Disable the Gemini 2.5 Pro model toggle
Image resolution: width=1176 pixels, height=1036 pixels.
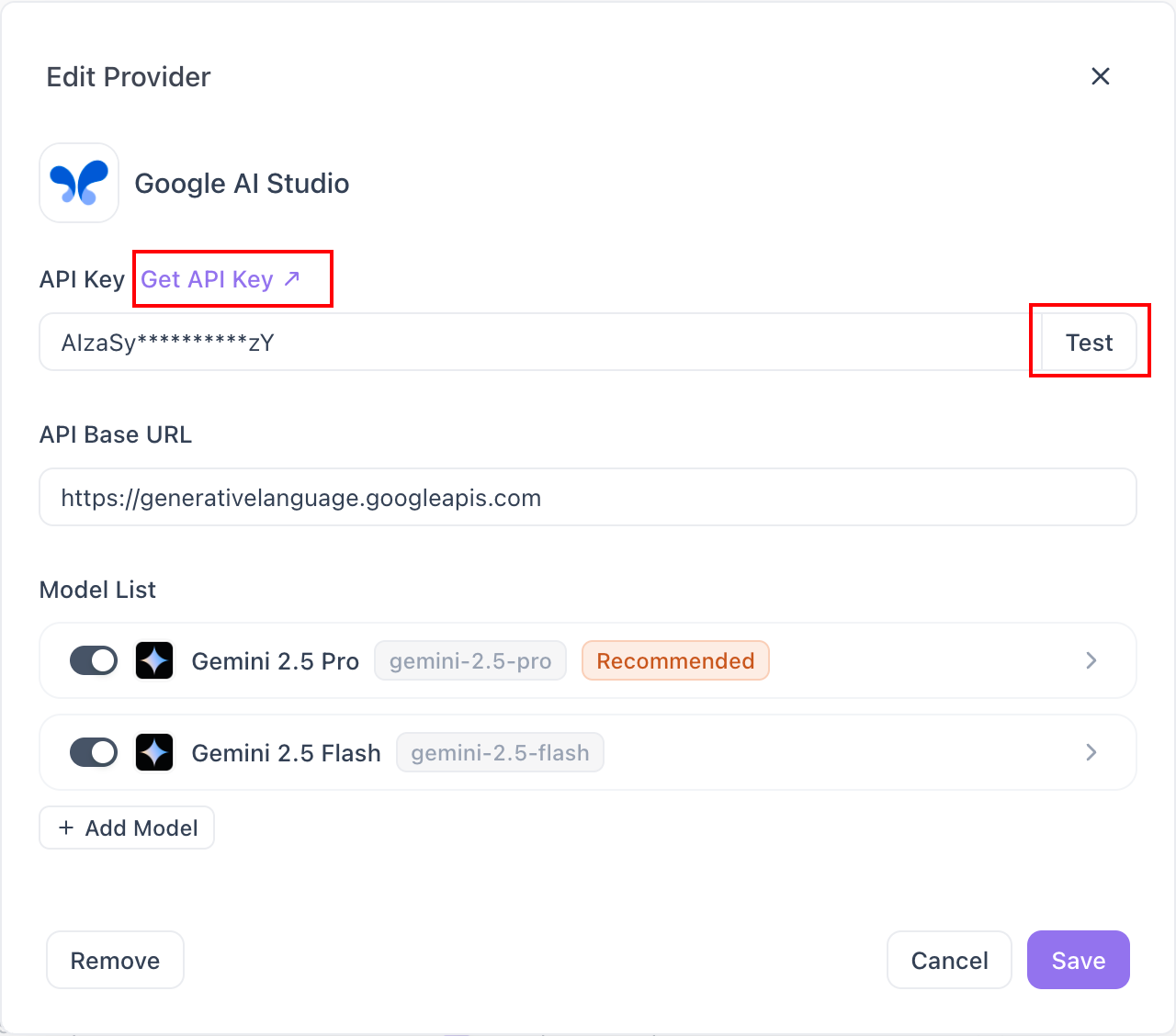pyautogui.click(x=94, y=660)
